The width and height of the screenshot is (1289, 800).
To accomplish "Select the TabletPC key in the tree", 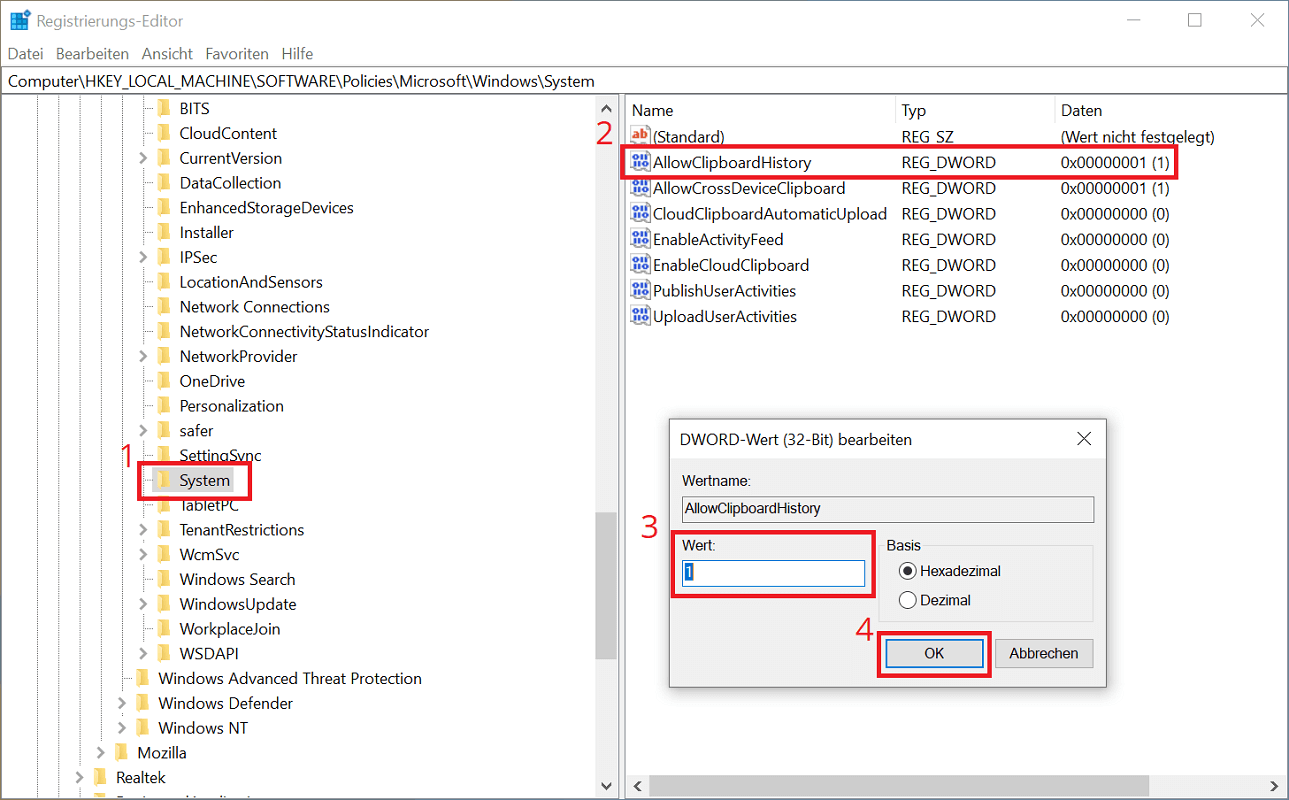I will point(209,505).
